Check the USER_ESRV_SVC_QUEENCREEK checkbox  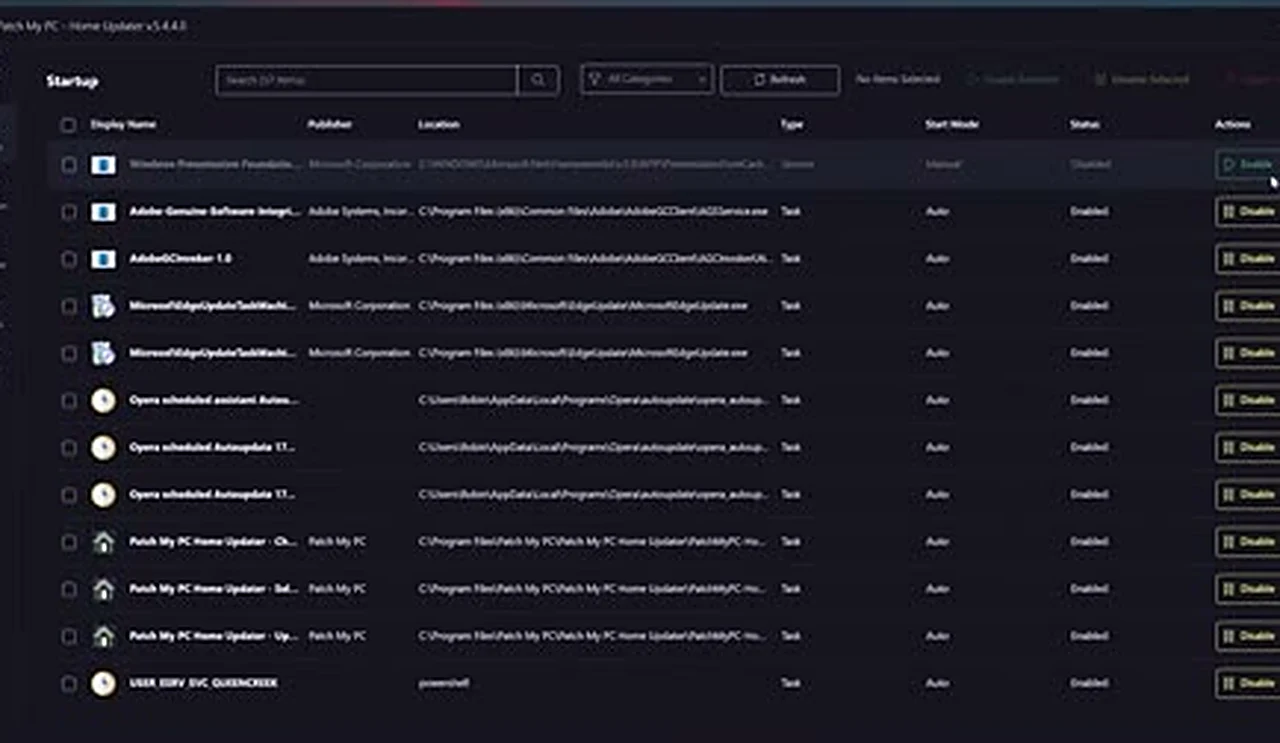[x=68, y=684]
